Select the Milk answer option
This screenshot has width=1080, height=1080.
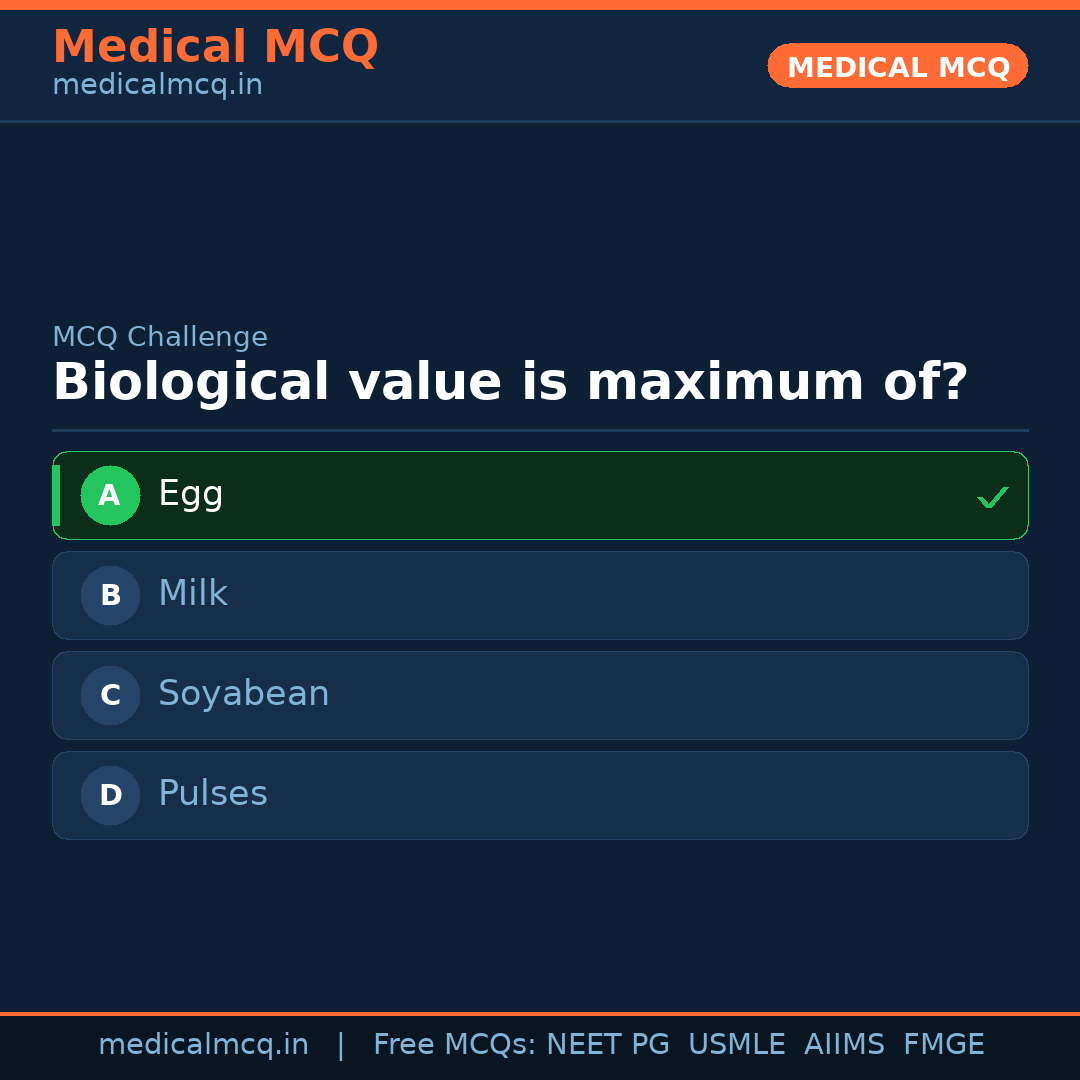click(x=540, y=595)
